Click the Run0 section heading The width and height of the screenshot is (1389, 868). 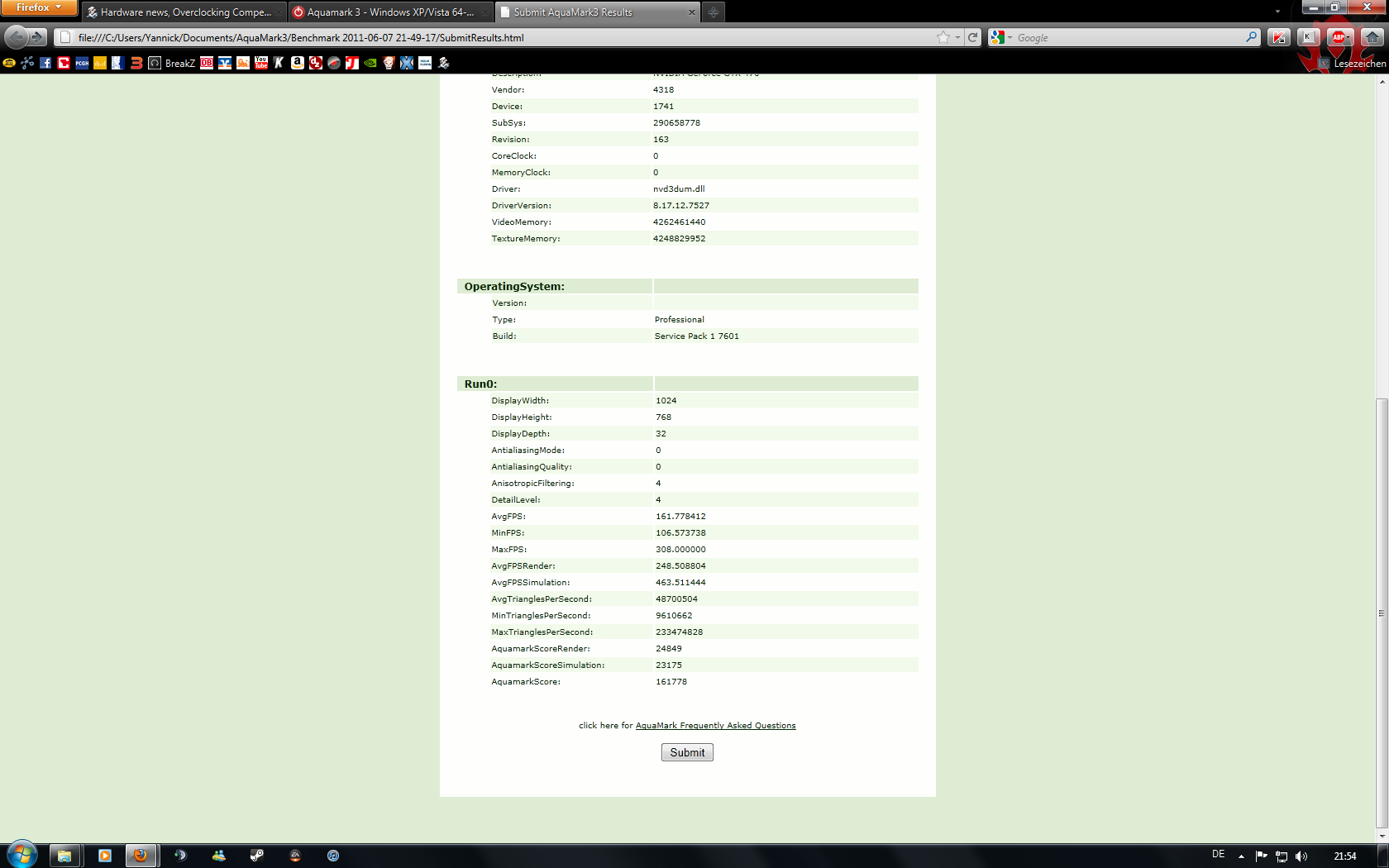[480, 384]
